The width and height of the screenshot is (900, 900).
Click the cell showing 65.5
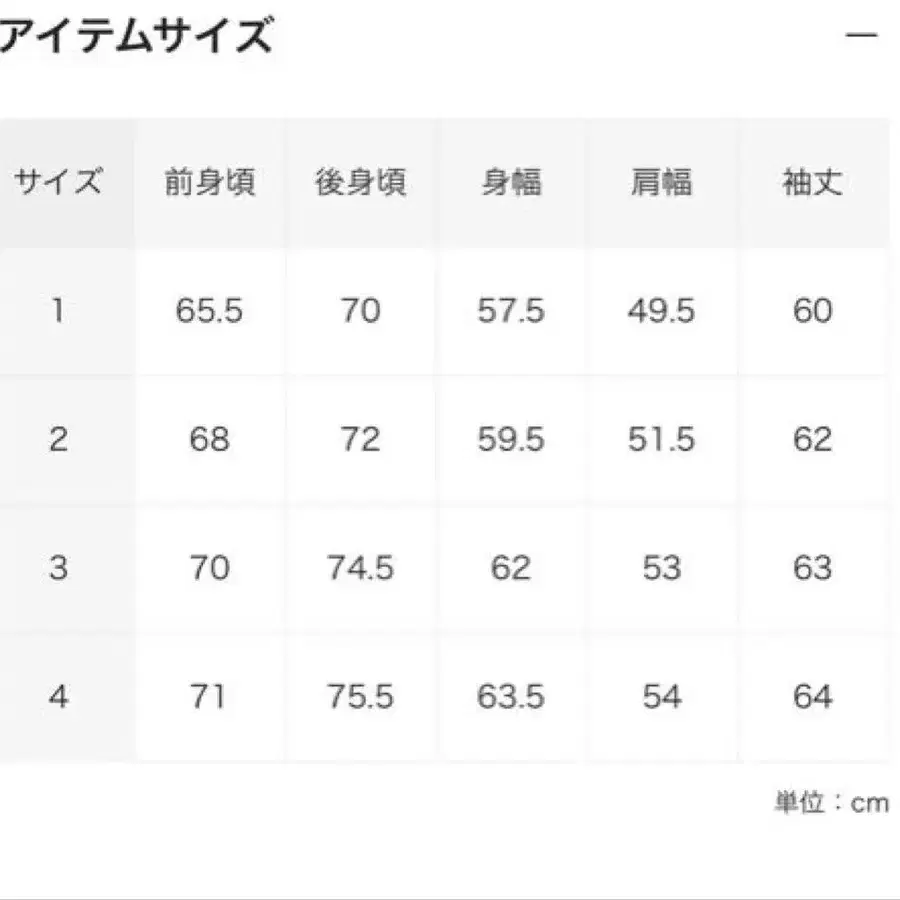point(210,308)
